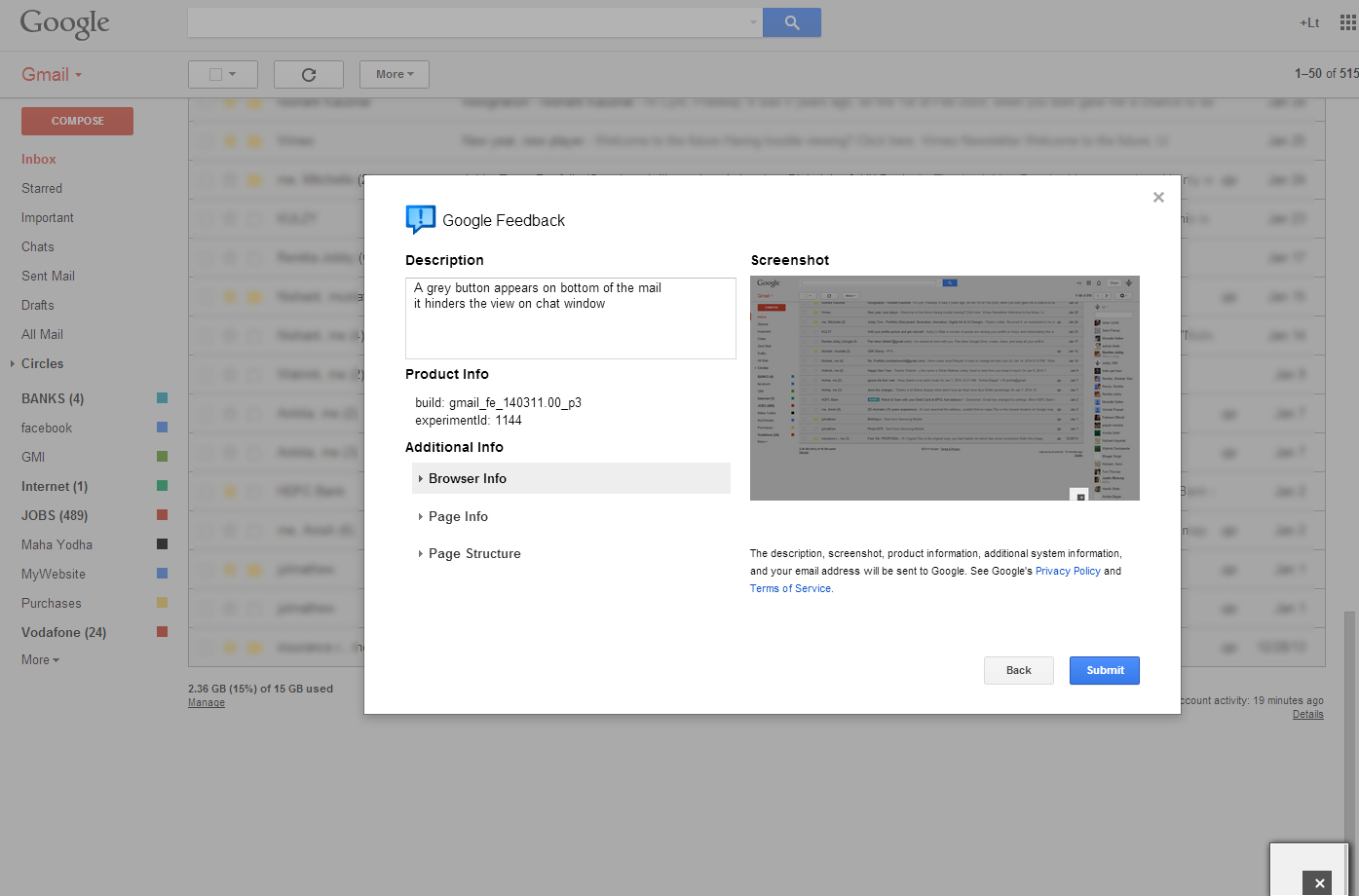Screen dimensions: 1359x896
Task: Open the search options dropdown arrow
Action: [x=753, y=22]
